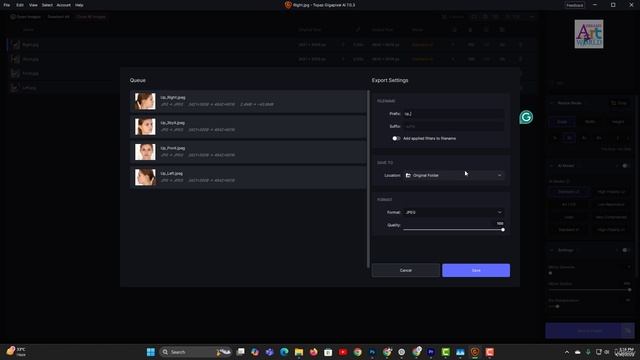Click the Quality slider handle
This screenshot has height=360, width=640.
(503, 230)
